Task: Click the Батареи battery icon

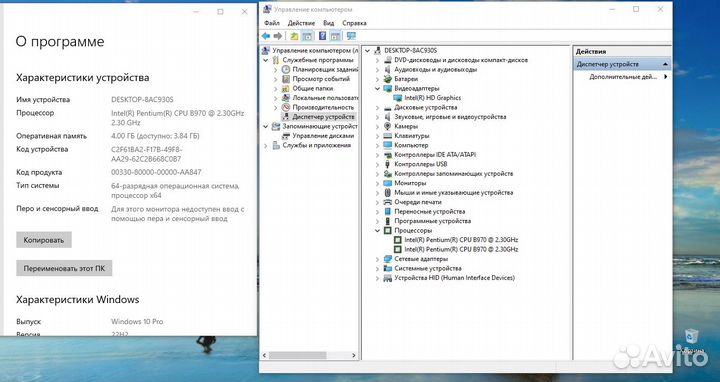Action: 388,79
